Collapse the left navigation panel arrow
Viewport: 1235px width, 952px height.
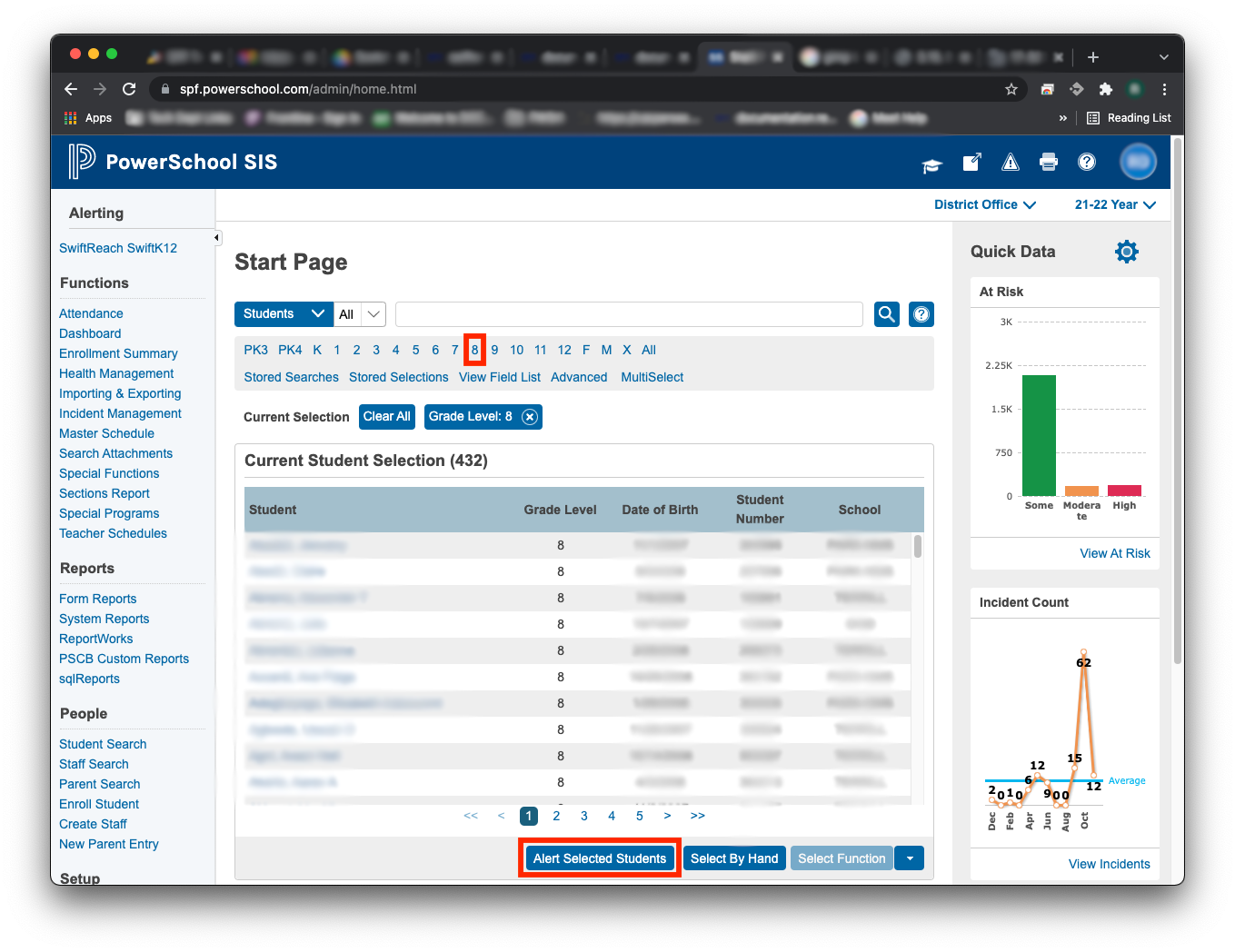(x=216, y=238)
